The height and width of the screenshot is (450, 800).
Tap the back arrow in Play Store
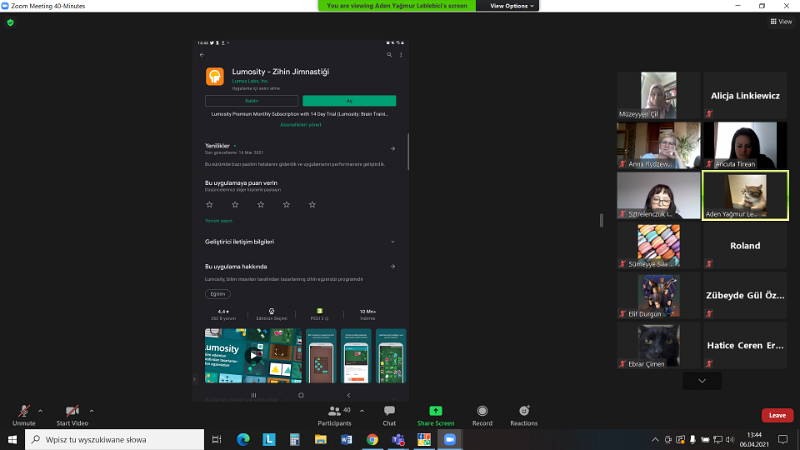202,55
